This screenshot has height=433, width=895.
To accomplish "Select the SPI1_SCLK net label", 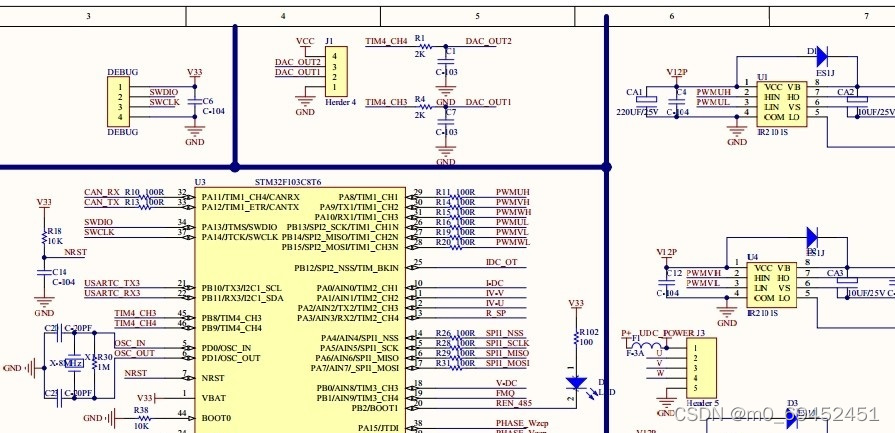I will pyautogui.click(x=507, y=343).
